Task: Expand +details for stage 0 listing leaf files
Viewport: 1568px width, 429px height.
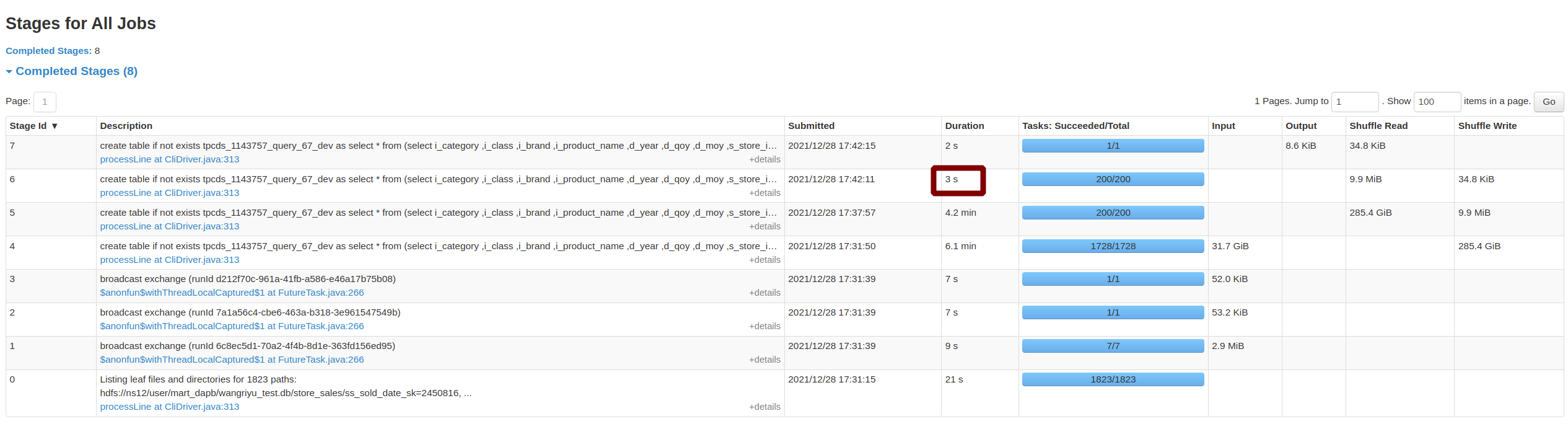Action: [x=764, y=407]
